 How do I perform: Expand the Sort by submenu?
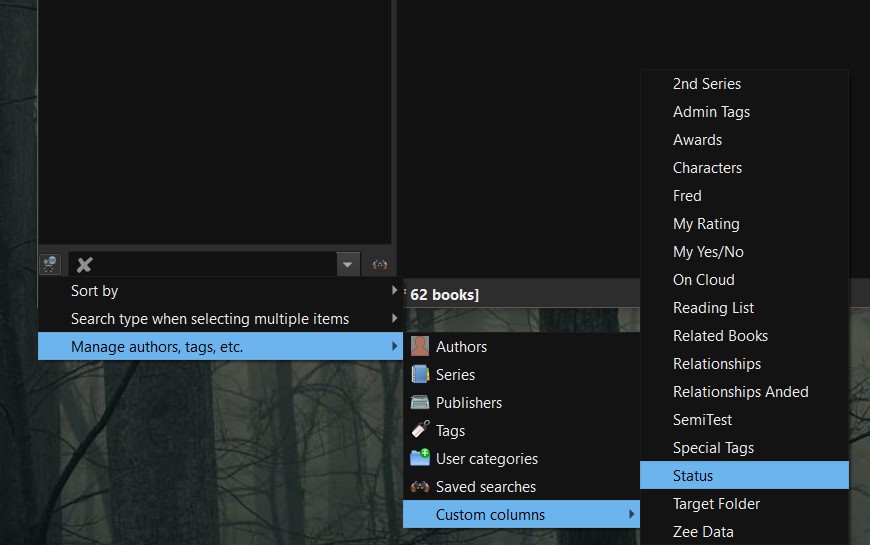point(220,291)
